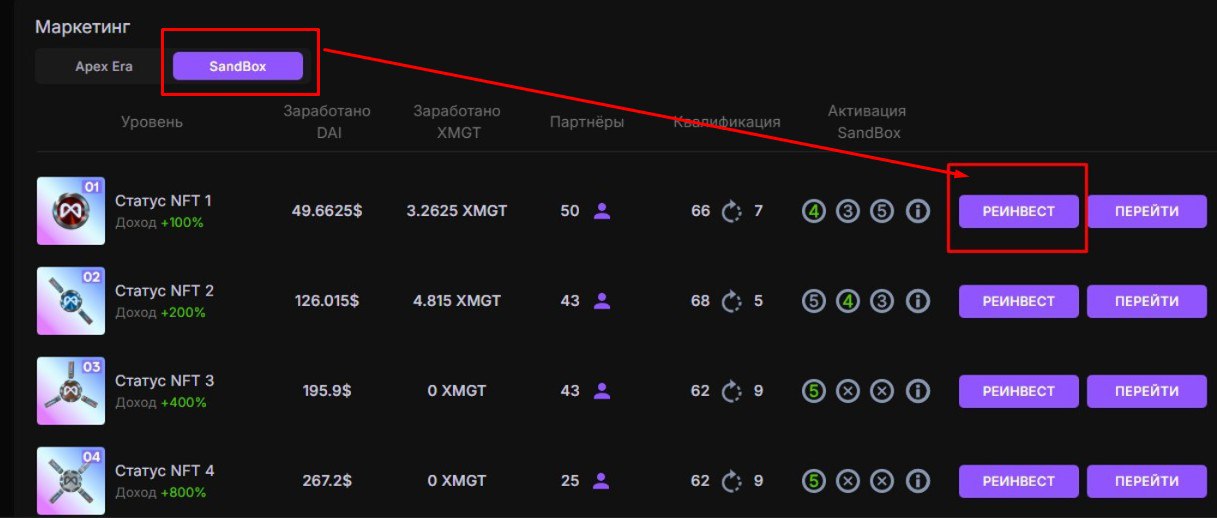The height and width of the screenshot is (518, 1217).
Task: Click info icon in Статус NFT 2 row
Action: (x=917, y=302)
